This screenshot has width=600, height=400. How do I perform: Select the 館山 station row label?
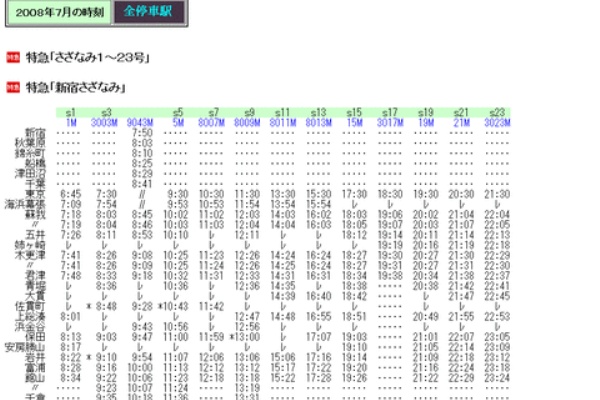pyautogui.click(x=35, y=378)
